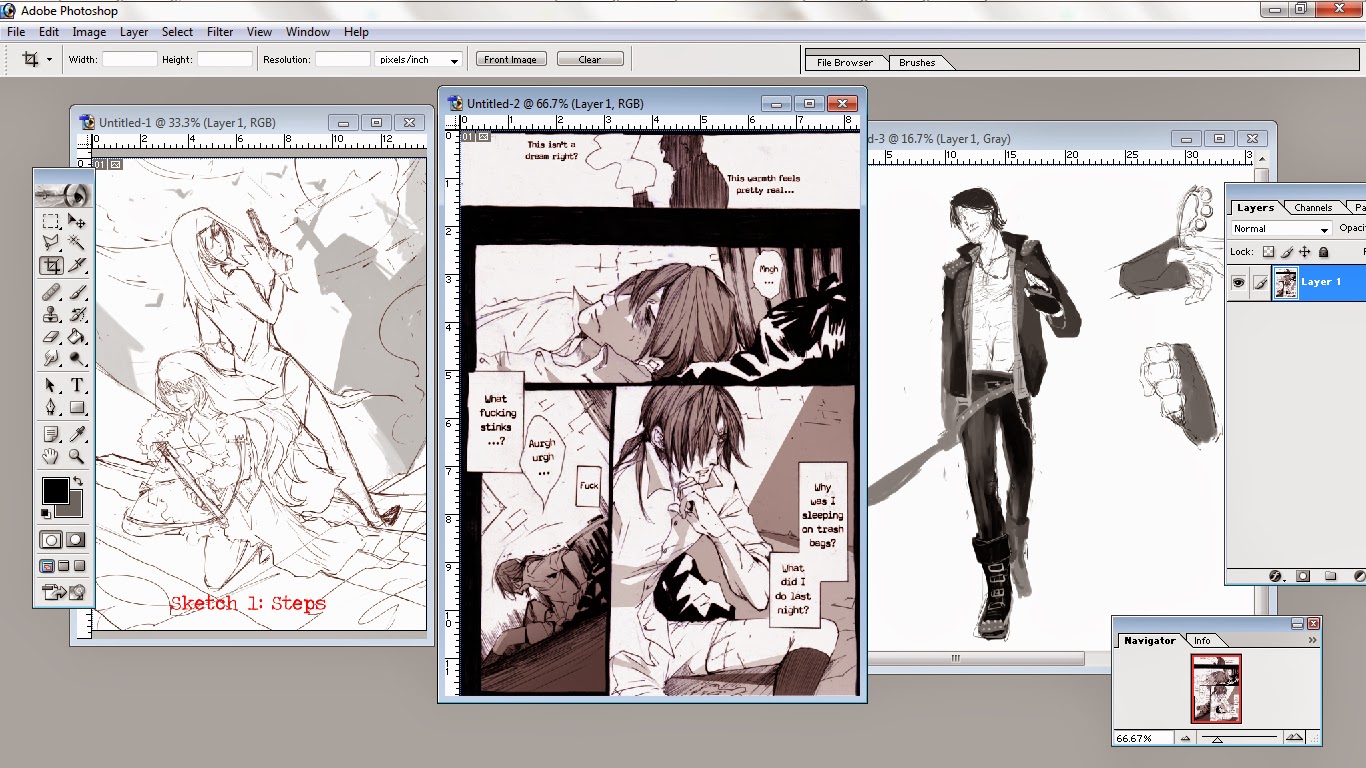Select the Dodge tool
Screen dimensions: 1366x768
(x=76, y=359)
